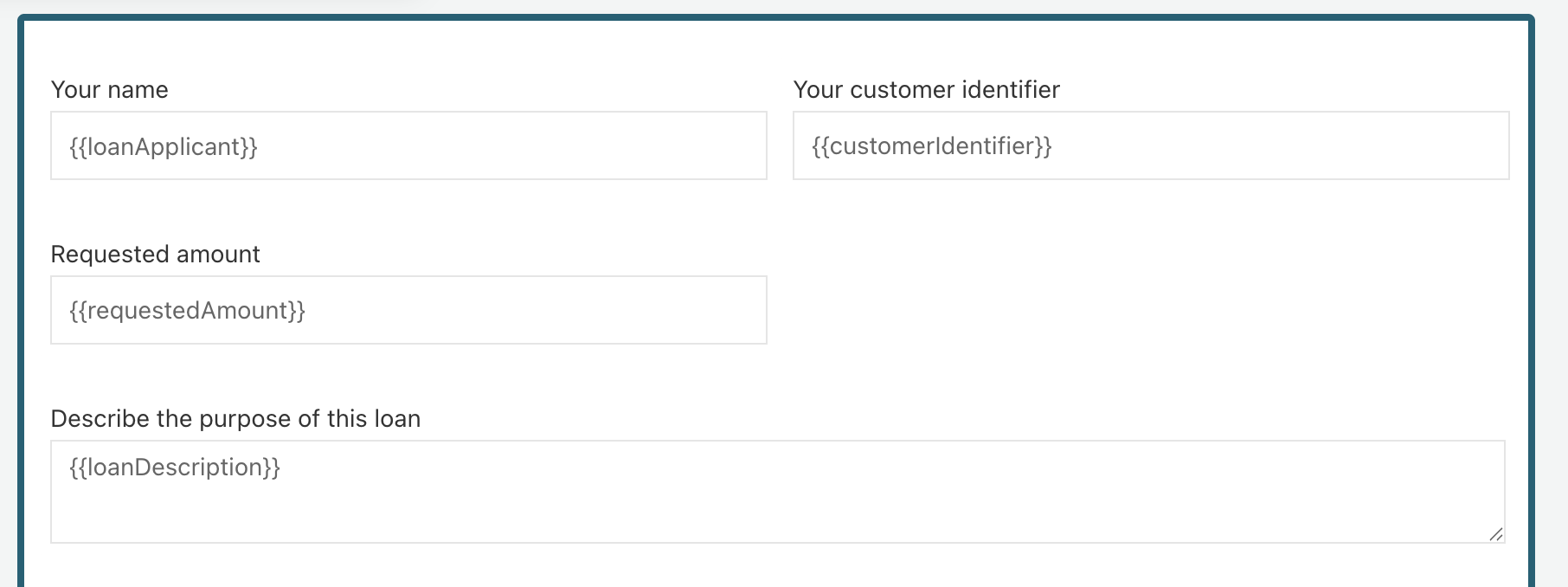The height and width of the screenshot is (587, 1568).
Task: Select the {{requestedAmount}} placeholder text
Action: click(187, 309)
